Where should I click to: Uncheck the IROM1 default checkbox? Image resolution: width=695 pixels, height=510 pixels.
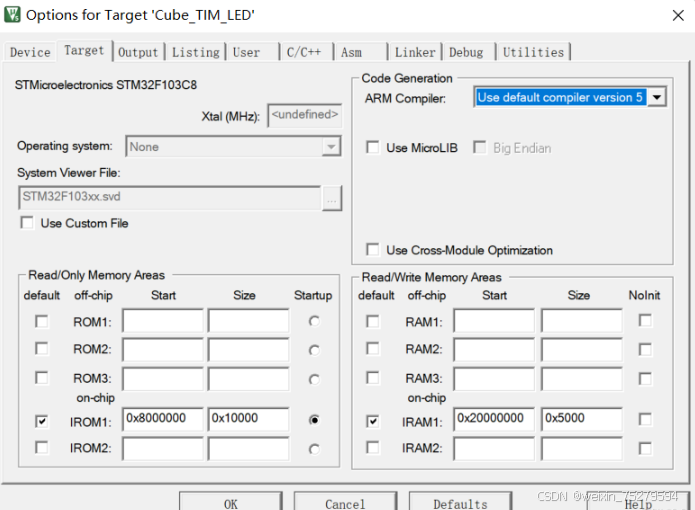[x=42, y=421]
